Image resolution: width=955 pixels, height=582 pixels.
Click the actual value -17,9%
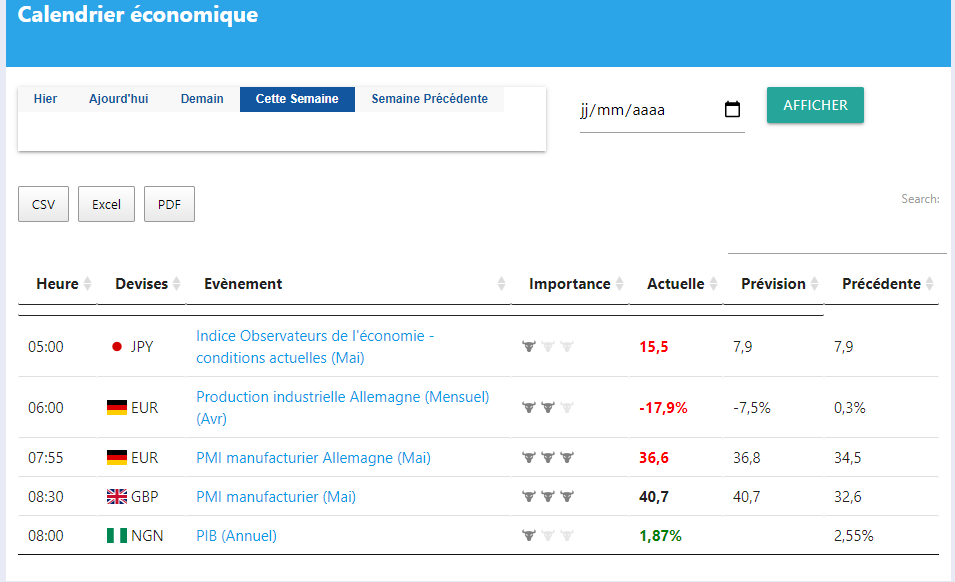(663, 407)
